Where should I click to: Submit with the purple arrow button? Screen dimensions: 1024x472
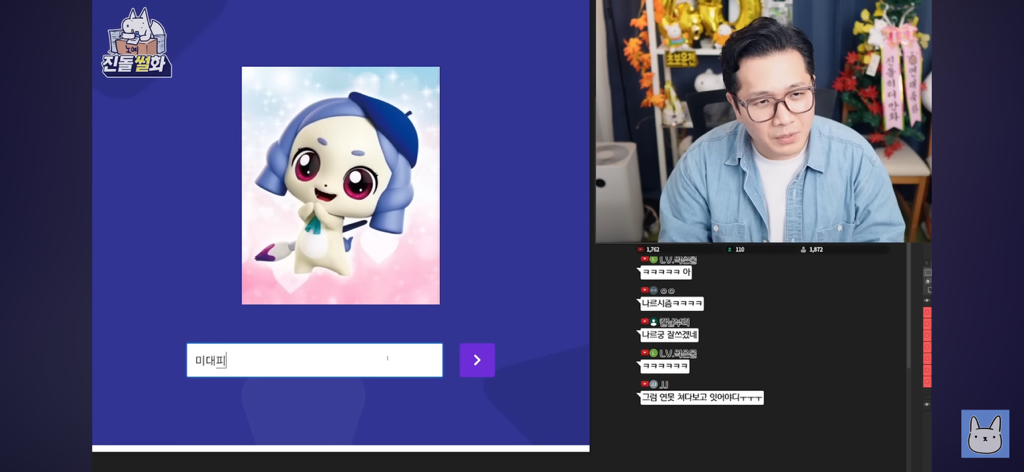(x=477, y=360)
